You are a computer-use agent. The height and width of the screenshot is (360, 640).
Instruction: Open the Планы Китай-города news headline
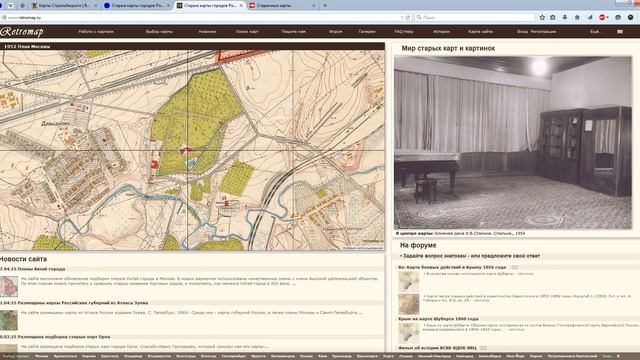coord(33,269)
